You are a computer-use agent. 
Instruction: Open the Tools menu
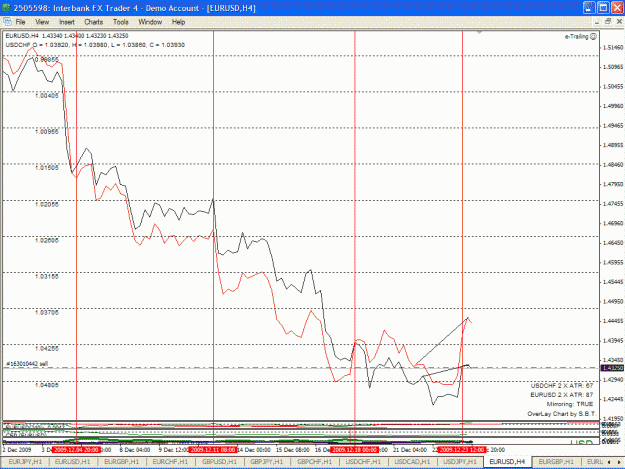(120, 22)
